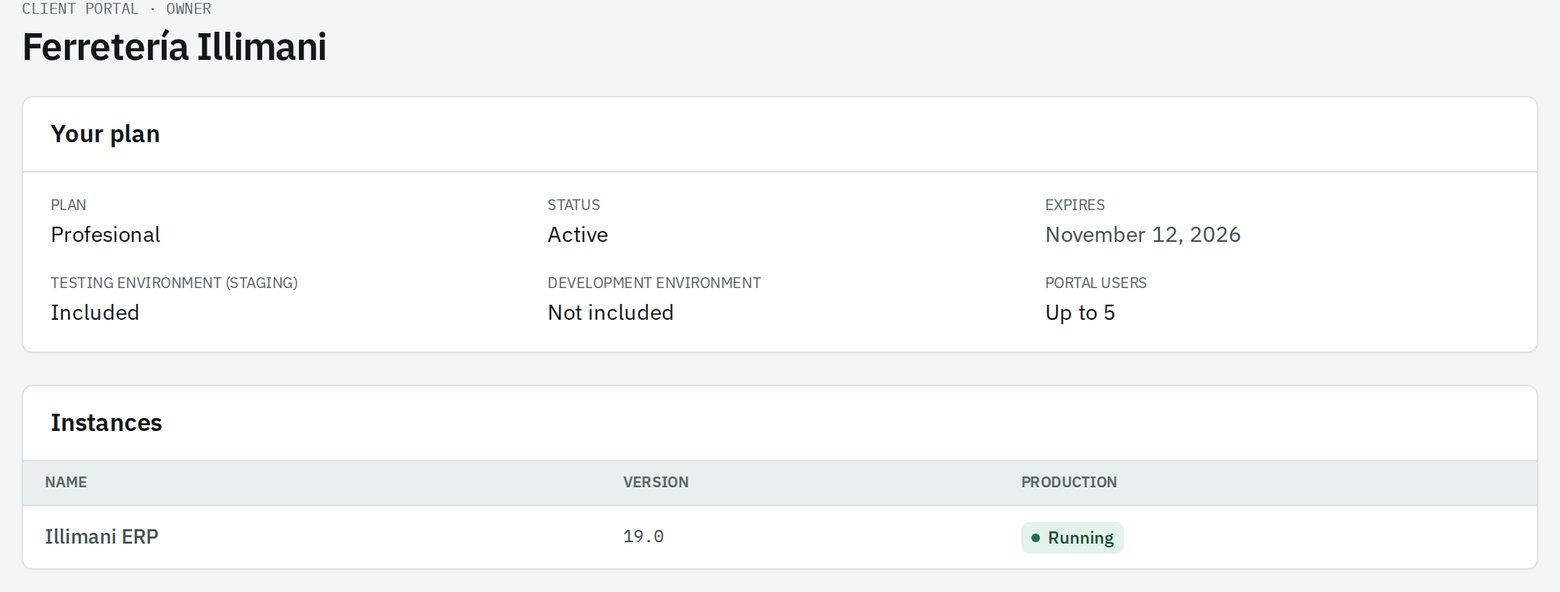Click the STATUS field label
Image resolution: width=1560 pixels, height=592 pixels.
(574, 205)
